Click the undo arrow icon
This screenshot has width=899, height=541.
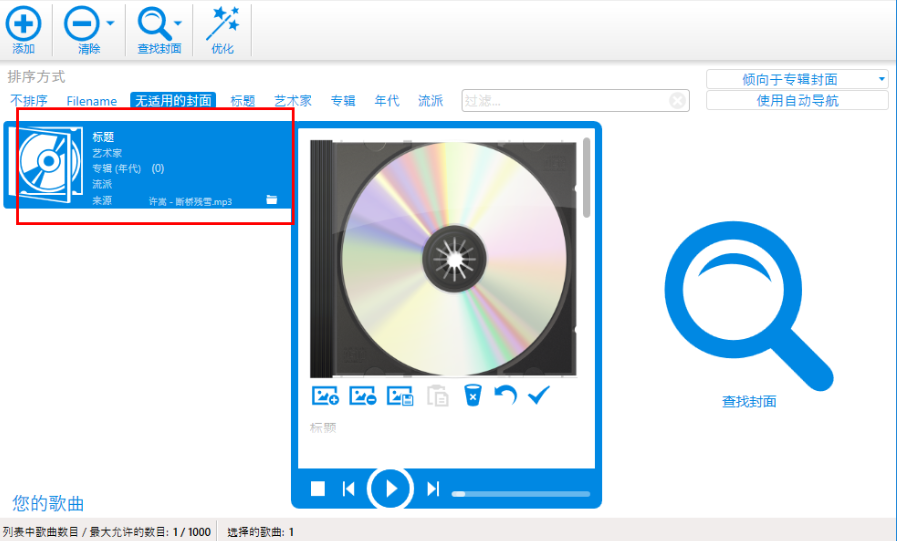pyautogui.click(x=505, y=395)
